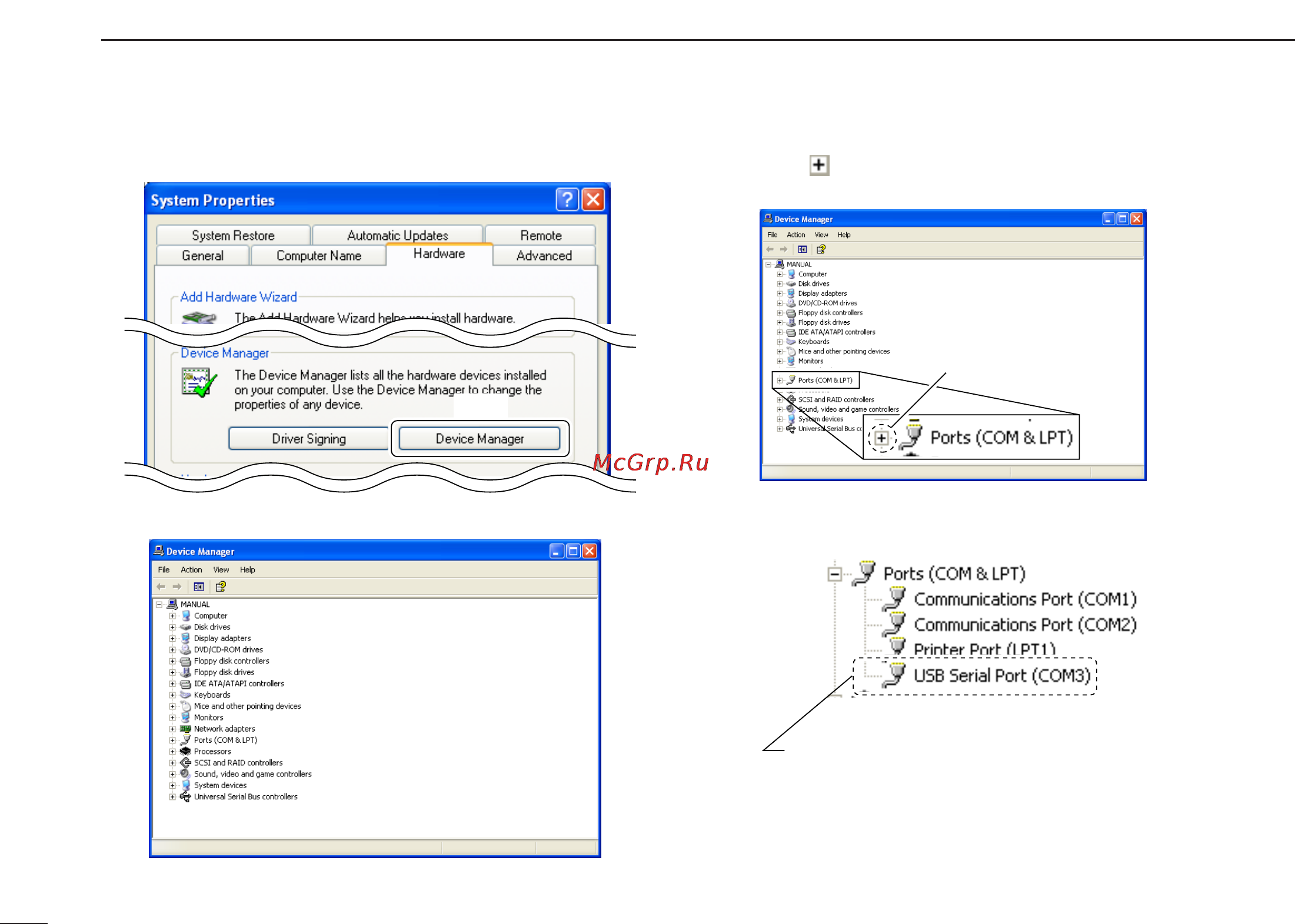
Task: Select Monitors icon in lower-left Device Manager
Action: click(x=185, y=718)
